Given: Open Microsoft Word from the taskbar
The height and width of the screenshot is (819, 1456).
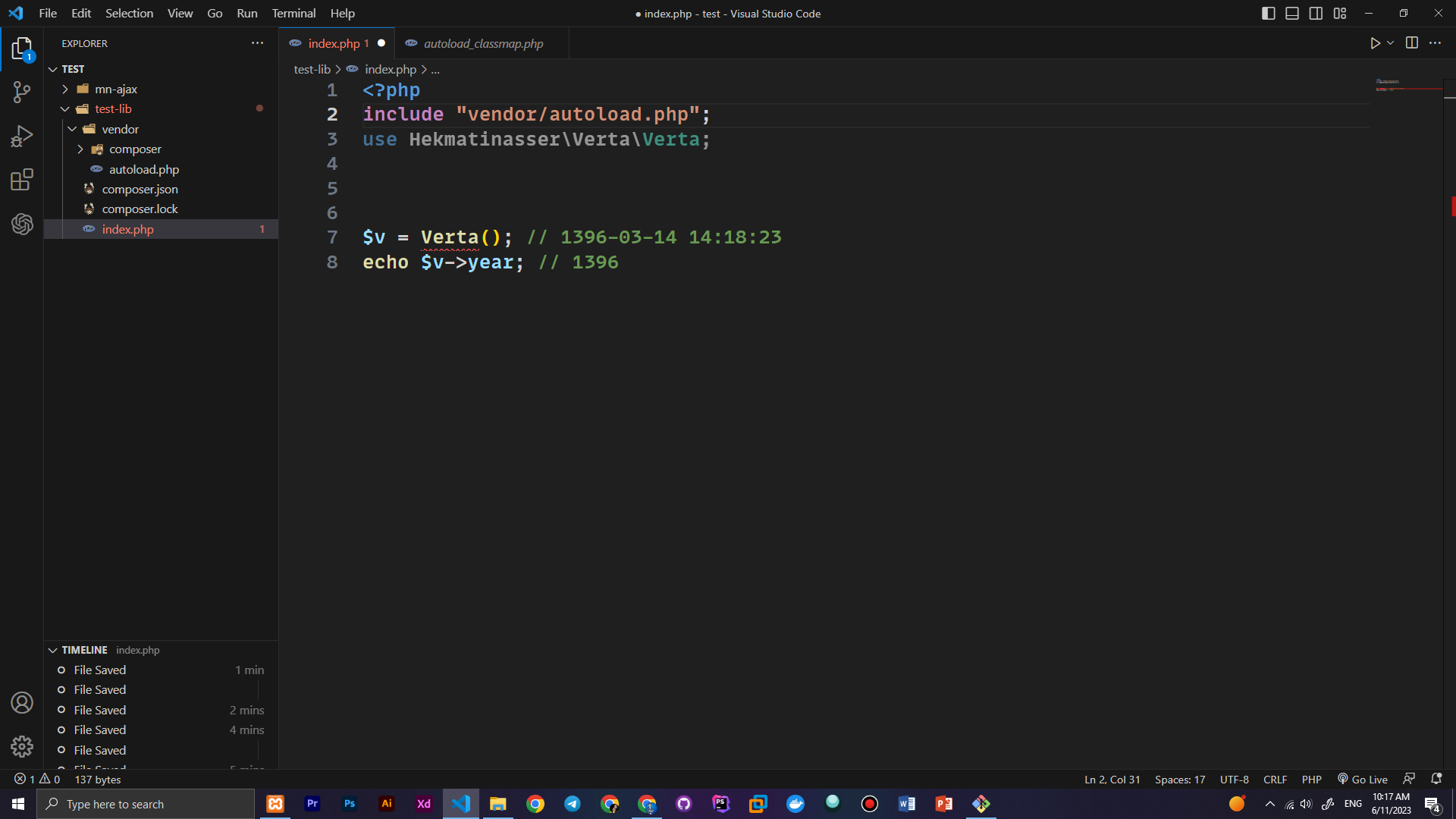Looking at the screenshot, I should [907, 804].
